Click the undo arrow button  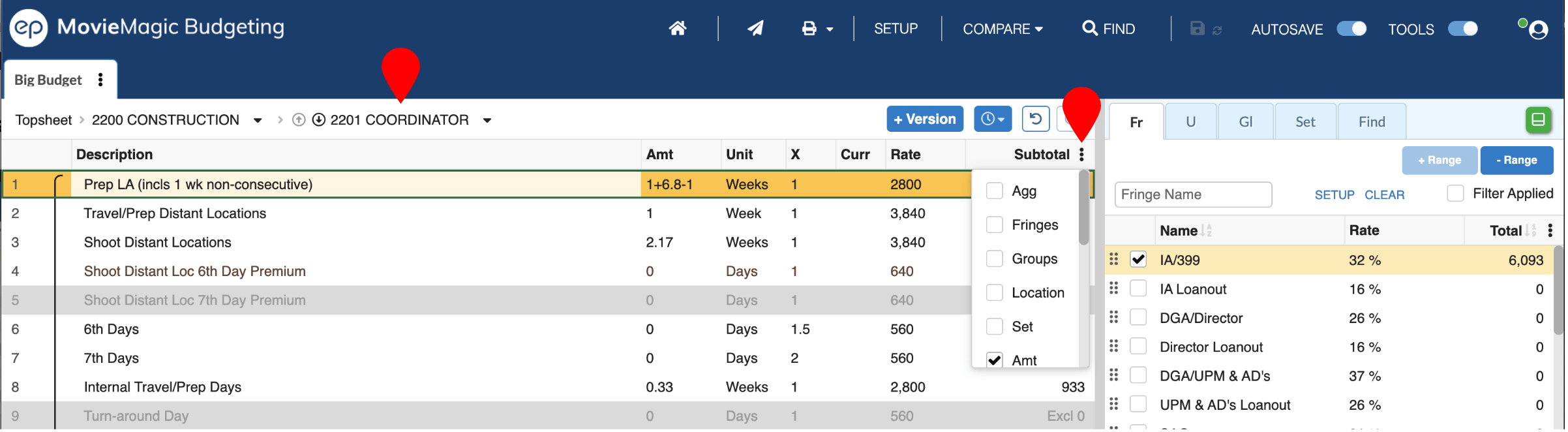[x=1035, y=119]
